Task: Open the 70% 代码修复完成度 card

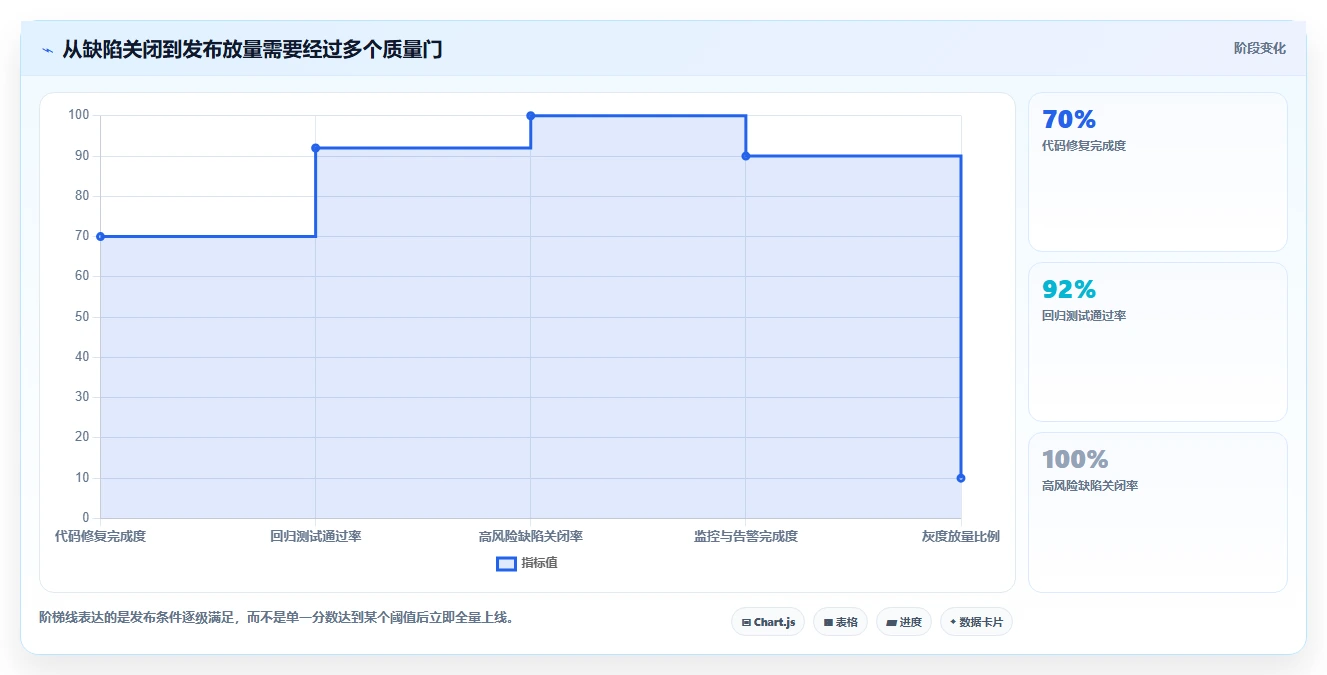Action: pos(1157,172)
